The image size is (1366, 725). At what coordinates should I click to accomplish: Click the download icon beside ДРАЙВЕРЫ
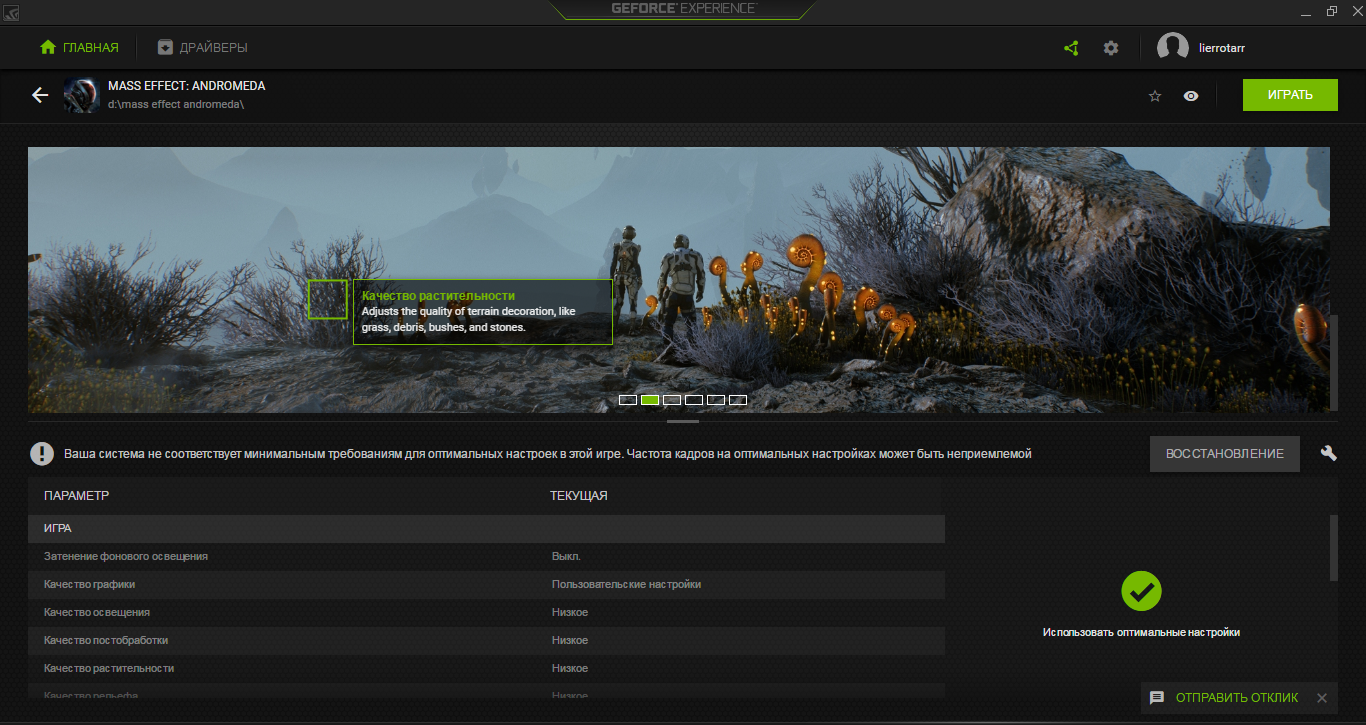point(165,47)
